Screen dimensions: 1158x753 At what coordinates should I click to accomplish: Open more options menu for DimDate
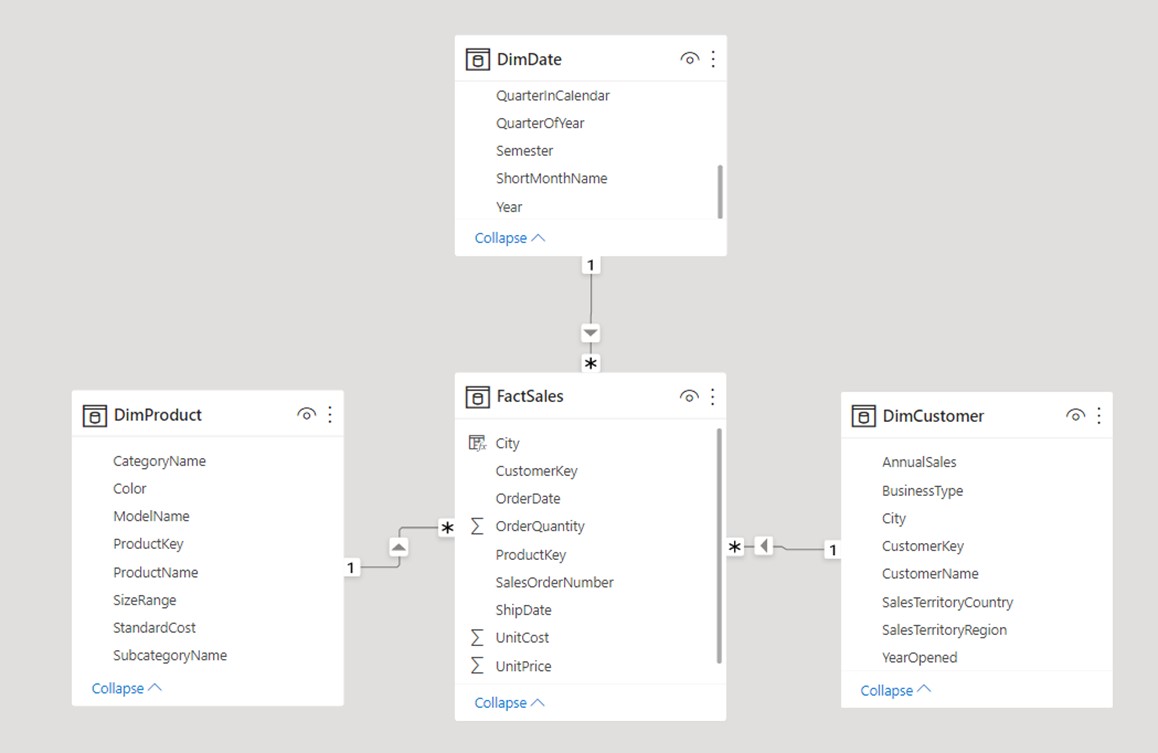[x=713, y=59]
